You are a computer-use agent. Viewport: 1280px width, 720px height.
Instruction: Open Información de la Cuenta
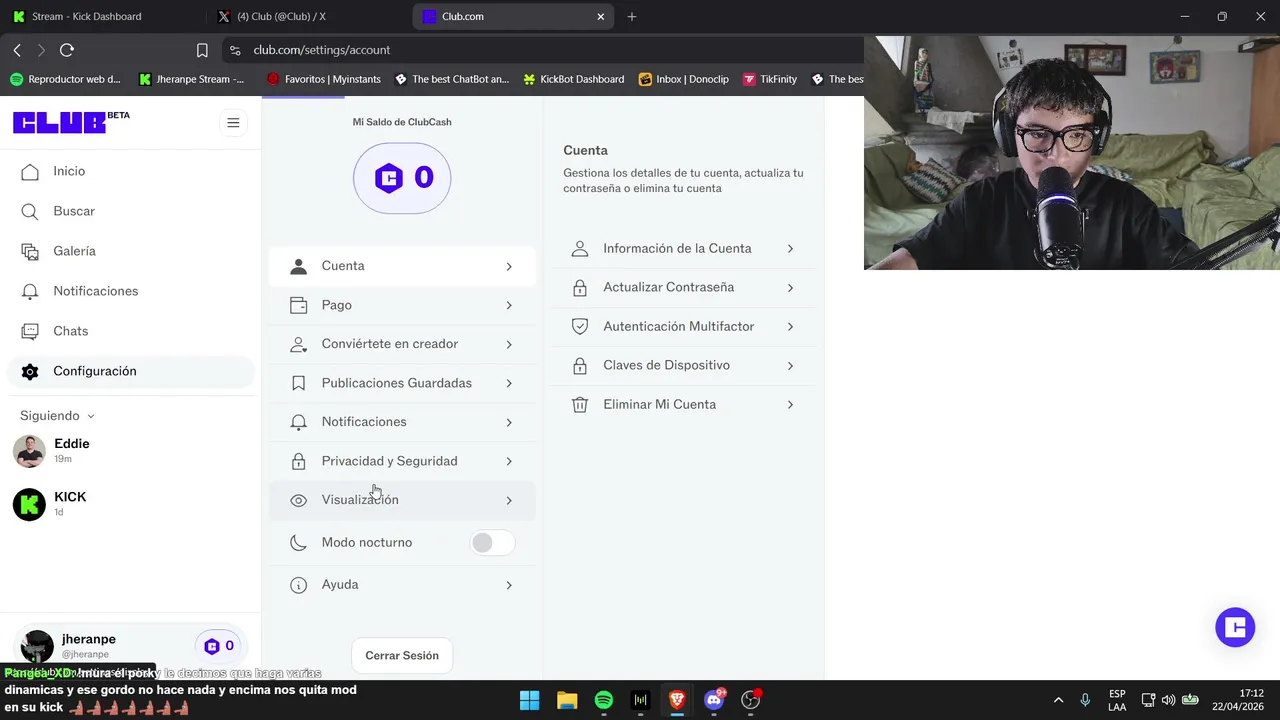tap(684, 248)
